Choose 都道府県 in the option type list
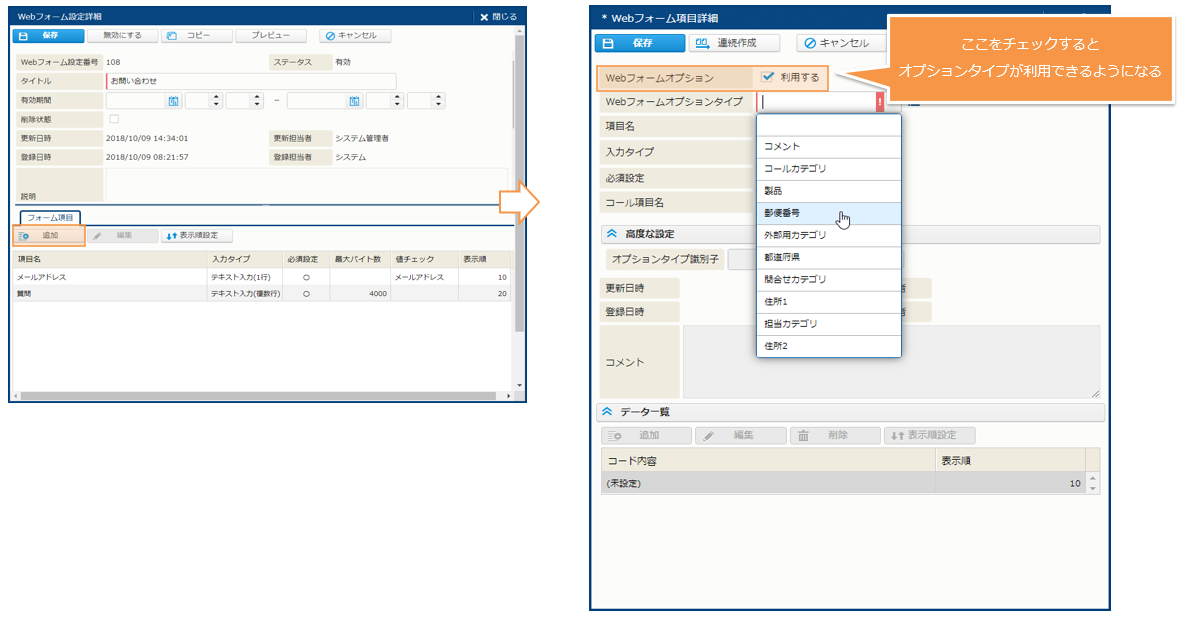The image size is (1178, 625). click(782, 257)
